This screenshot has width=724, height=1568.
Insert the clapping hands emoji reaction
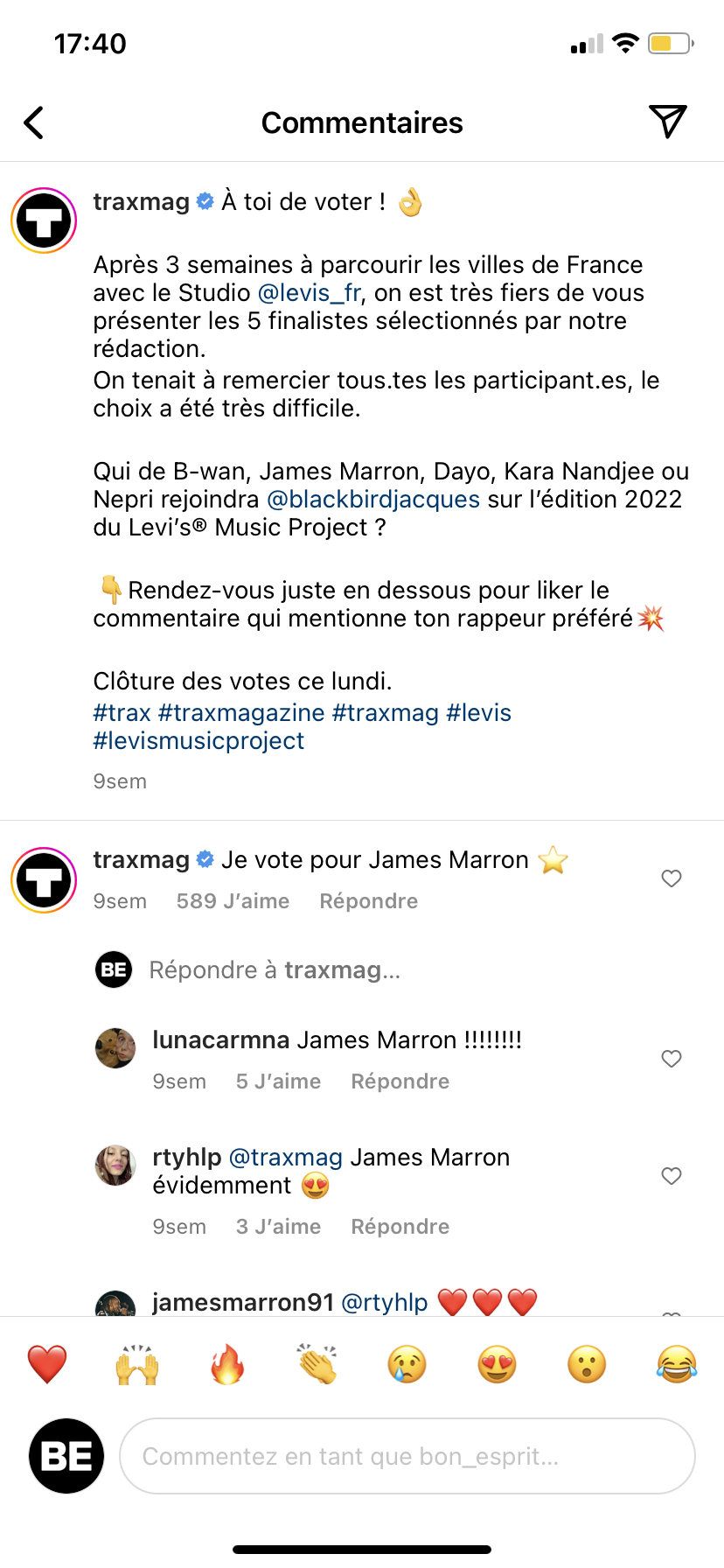click(x=317, y=1364)
